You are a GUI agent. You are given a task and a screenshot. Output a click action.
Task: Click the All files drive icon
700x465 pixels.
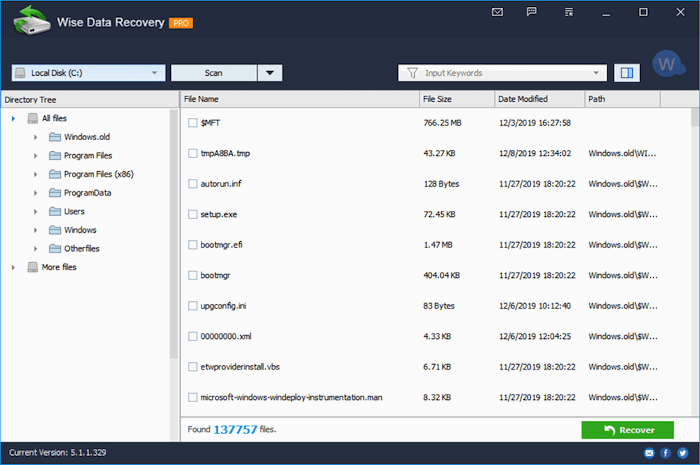coord(33,118)
